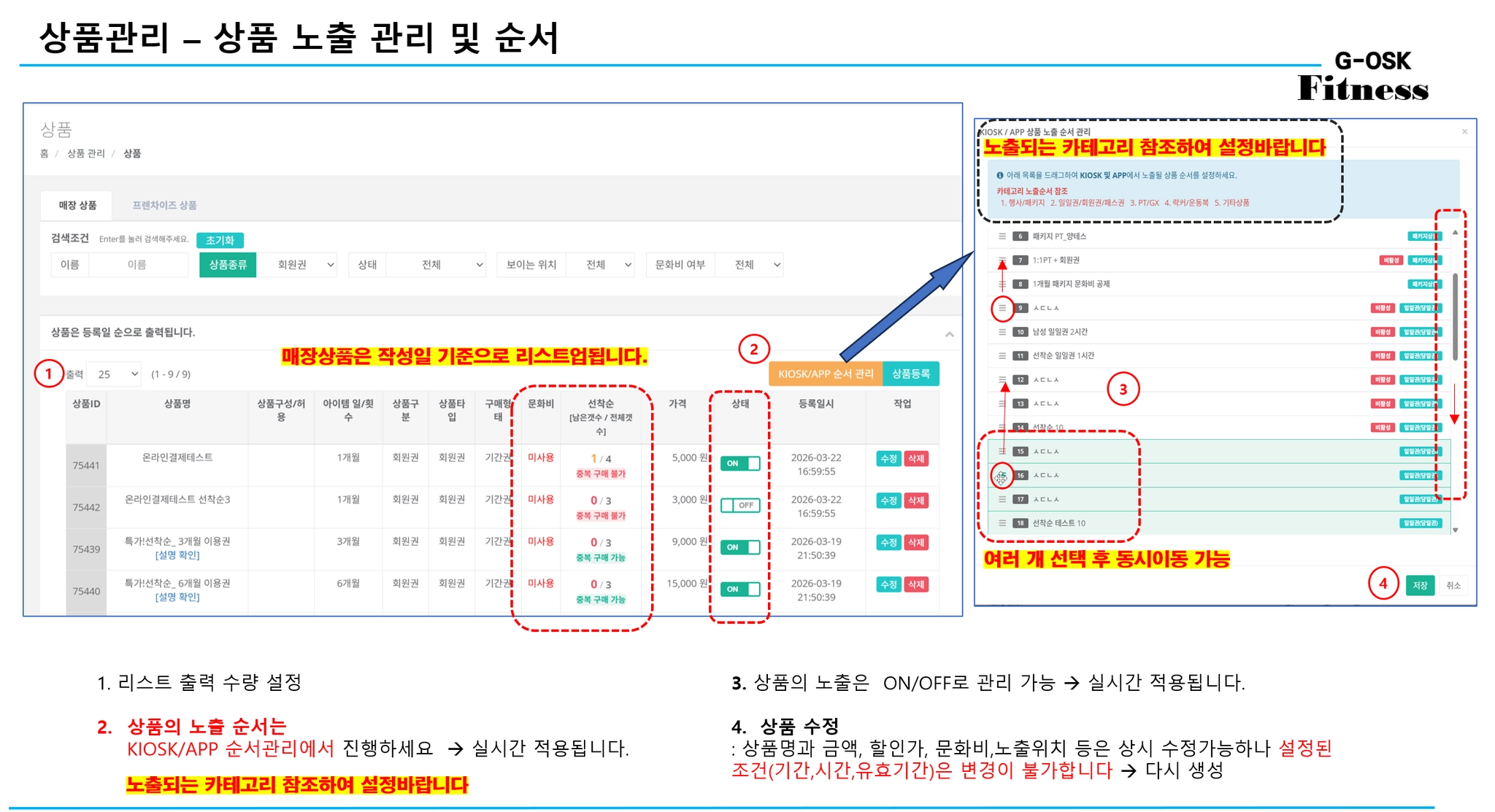
Task: Open the 출력 count dropdown showing 25
Action: (115, 374)
